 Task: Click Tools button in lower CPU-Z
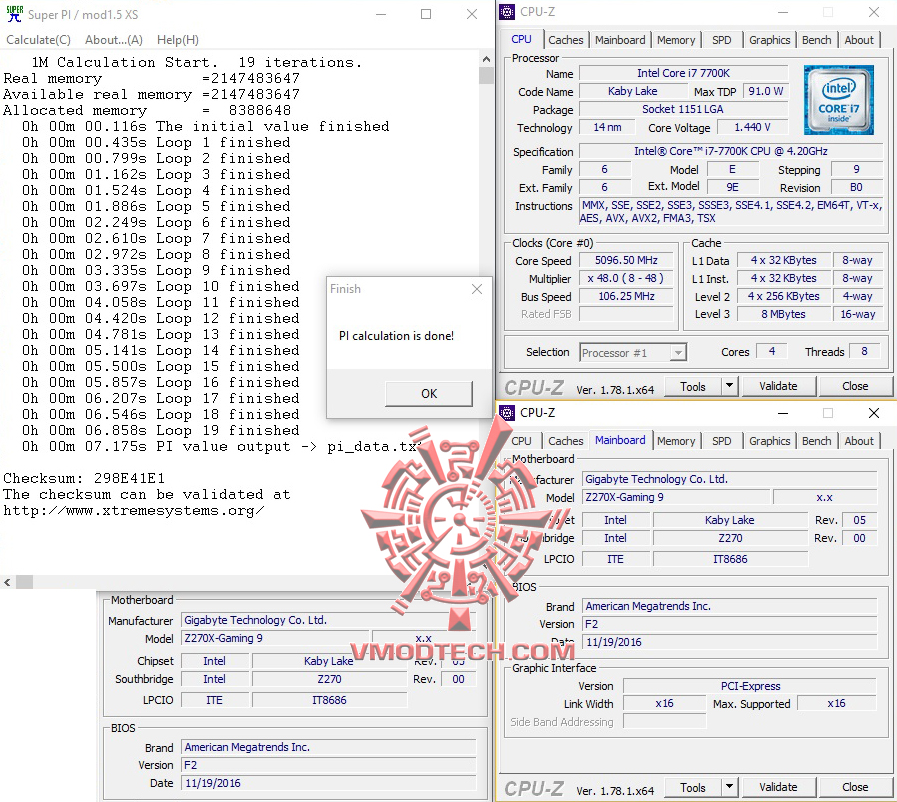coord(693,788)
